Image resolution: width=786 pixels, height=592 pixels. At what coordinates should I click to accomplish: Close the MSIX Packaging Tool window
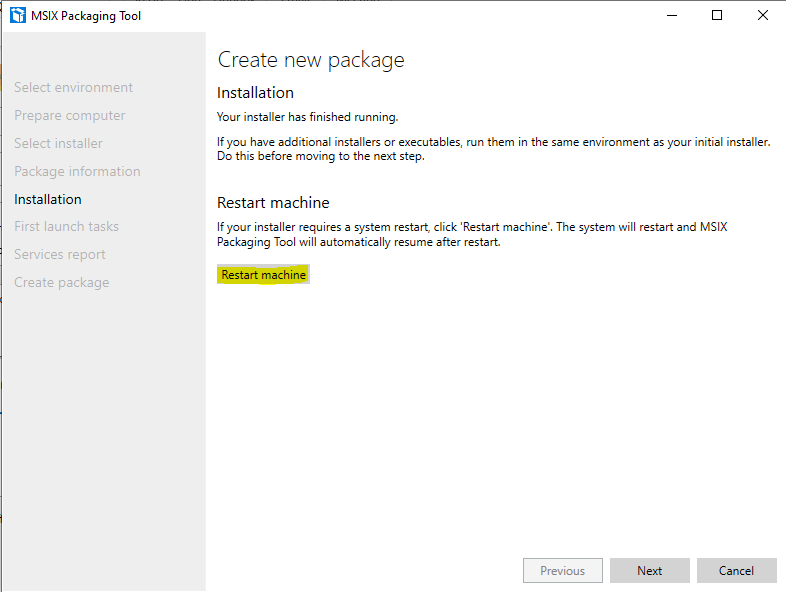(763, 15)
